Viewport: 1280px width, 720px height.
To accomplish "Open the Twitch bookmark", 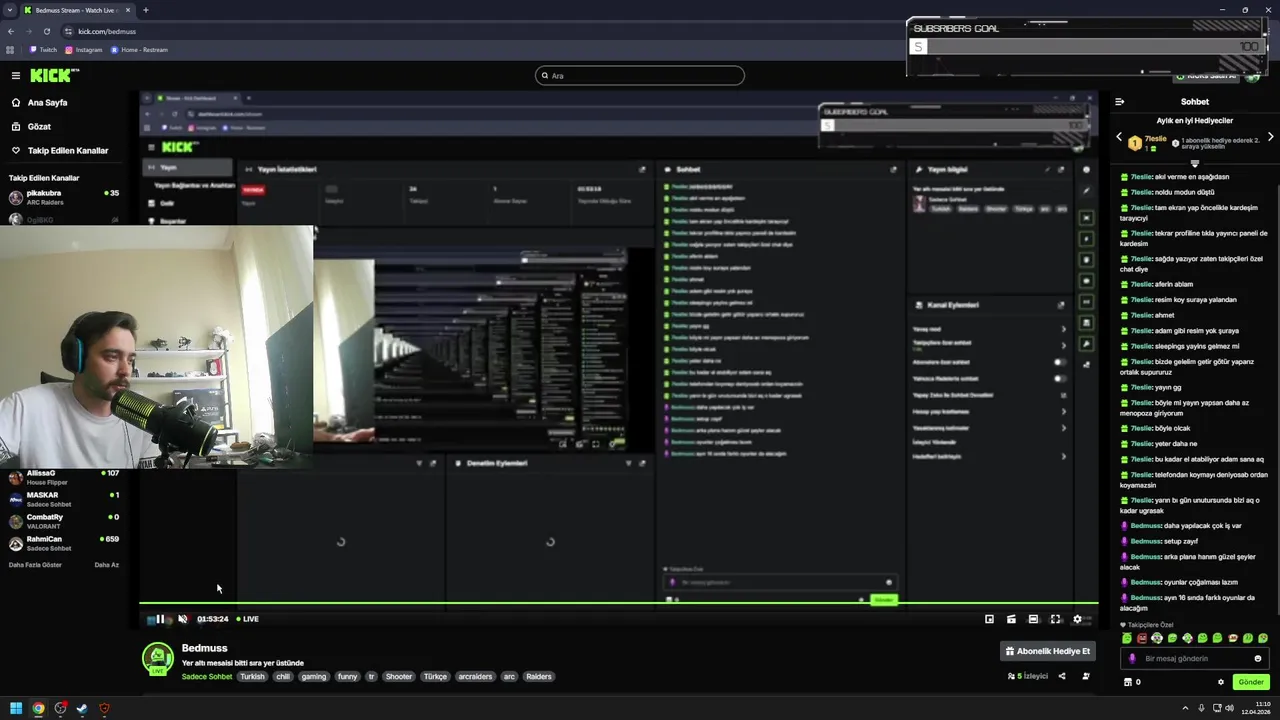I will point(43,49).
